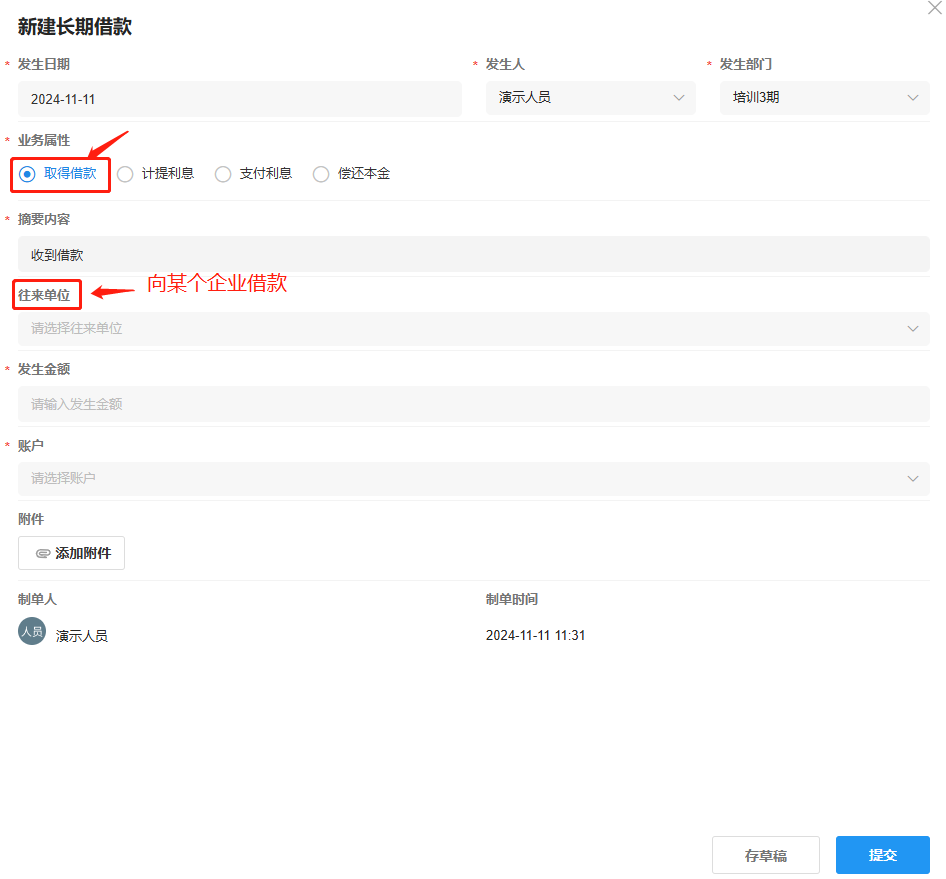This screenshot has width=946, height=879.
Task: Focus the 发生金额 input field
Action: coord(473,404)
